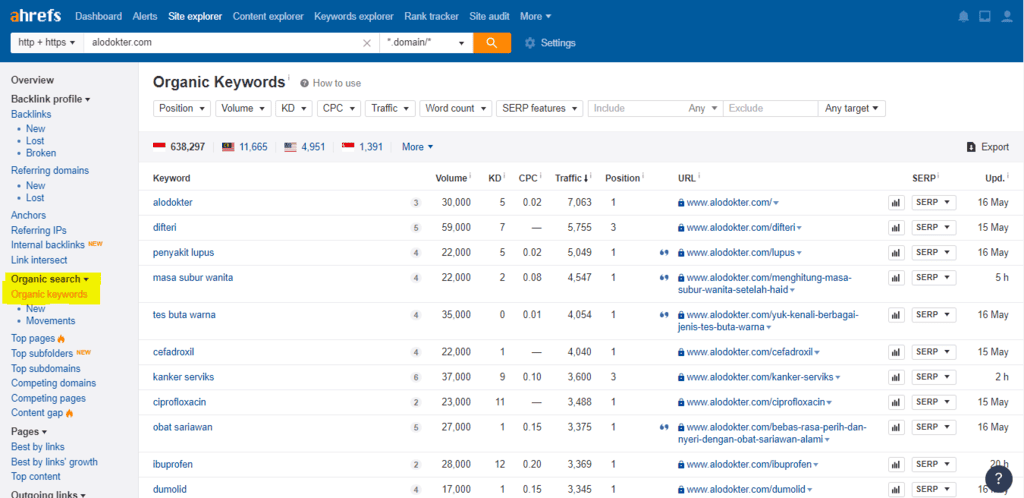Open the www.alodokter.com/difteri URL link
This screenshot has width=1024, height=498.
pyautogui.click(x=741, y=228)
